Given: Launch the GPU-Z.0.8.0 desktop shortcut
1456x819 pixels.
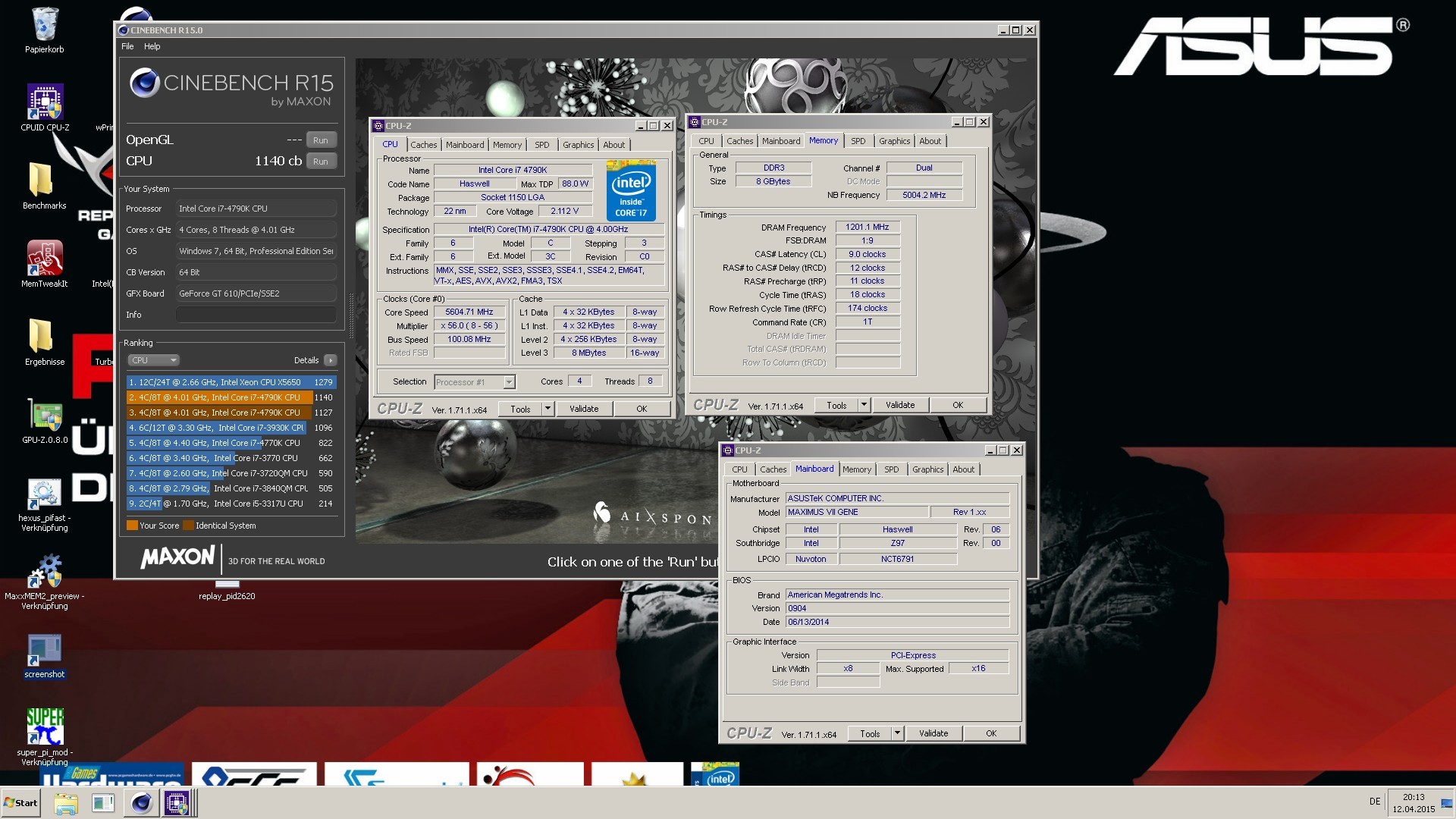Looking at the screenshot, I should pyautogui.click(x=45, y=421).
